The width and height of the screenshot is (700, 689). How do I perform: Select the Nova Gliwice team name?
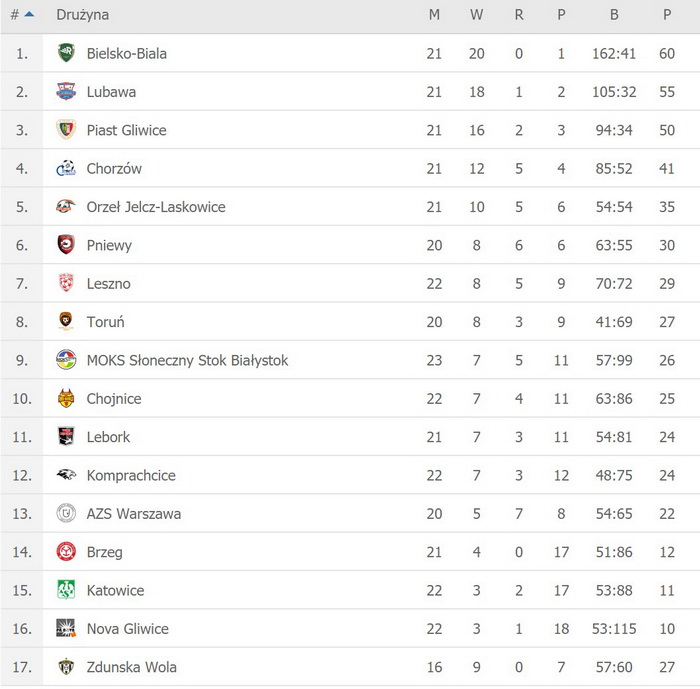pyautogui.click(x=128, y=629)
